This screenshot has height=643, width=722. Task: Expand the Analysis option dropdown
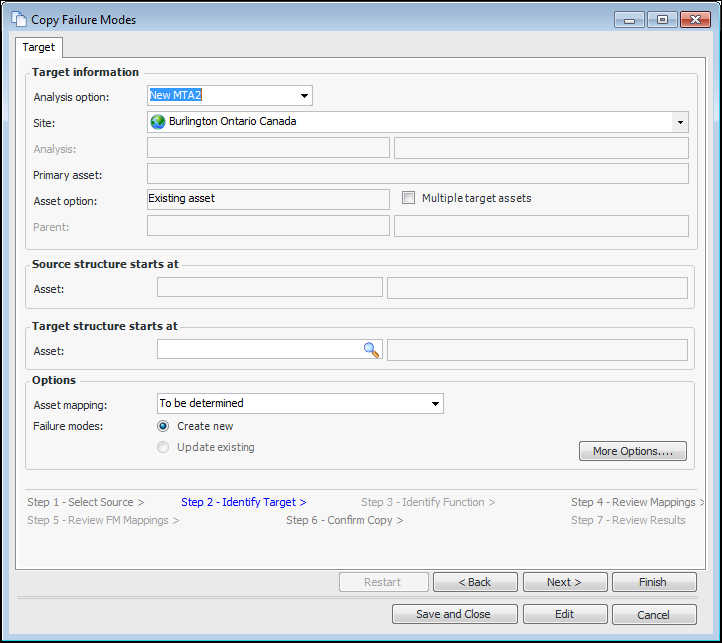click(x=304, y=96)
